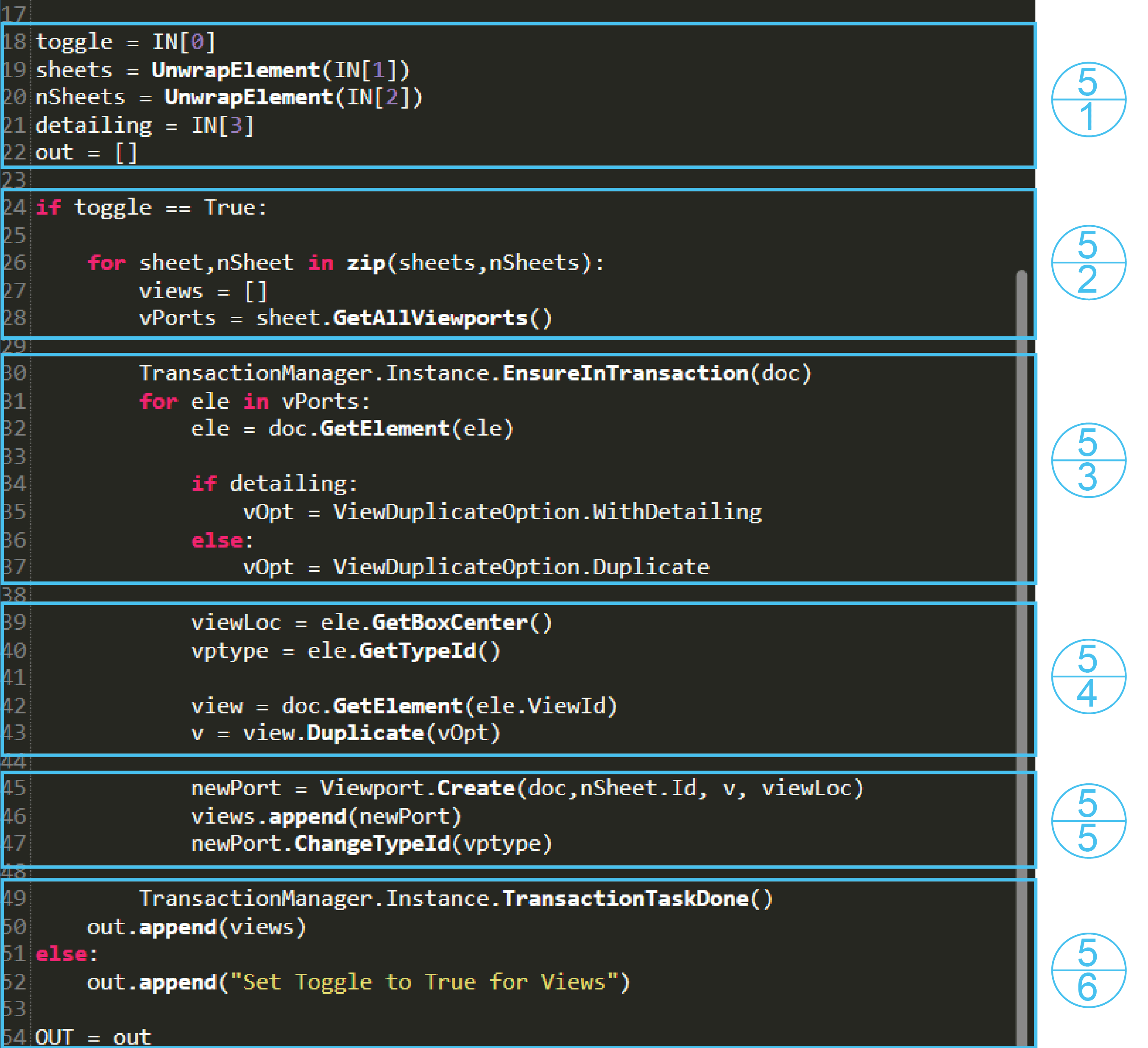Click callout marker 5/5
Screen dimensions: 1148x1048
coord(1088,821)
